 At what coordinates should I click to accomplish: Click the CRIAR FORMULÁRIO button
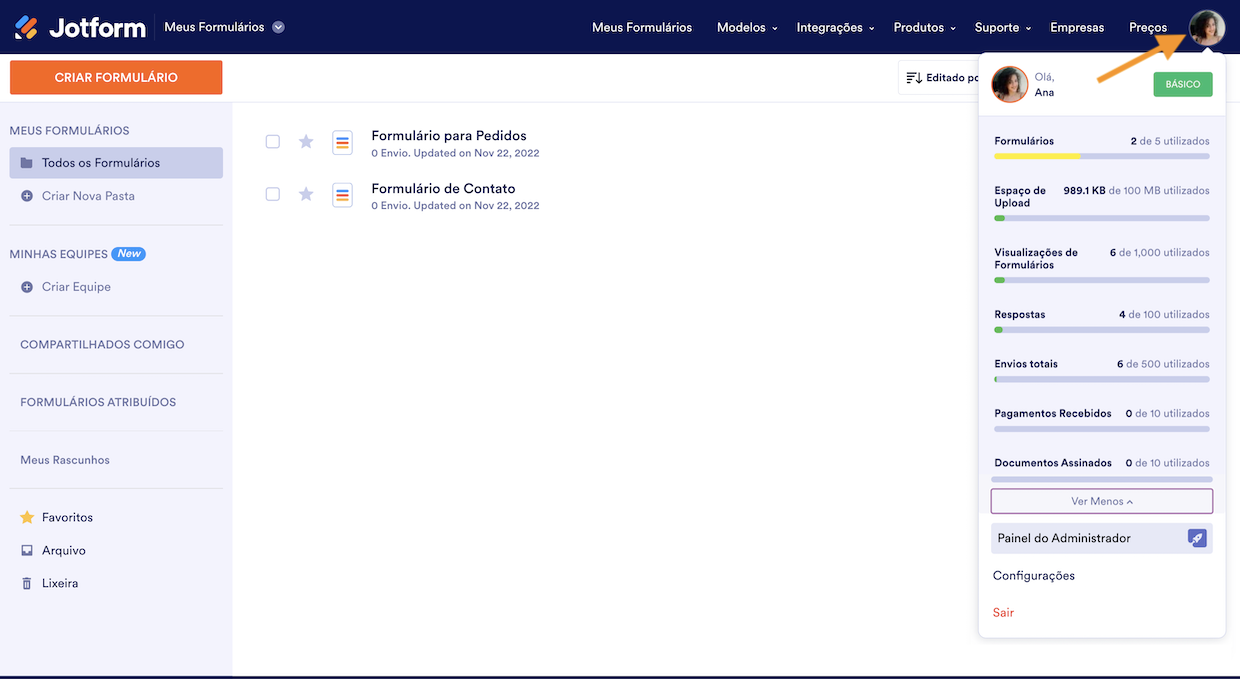click(116, 77)
